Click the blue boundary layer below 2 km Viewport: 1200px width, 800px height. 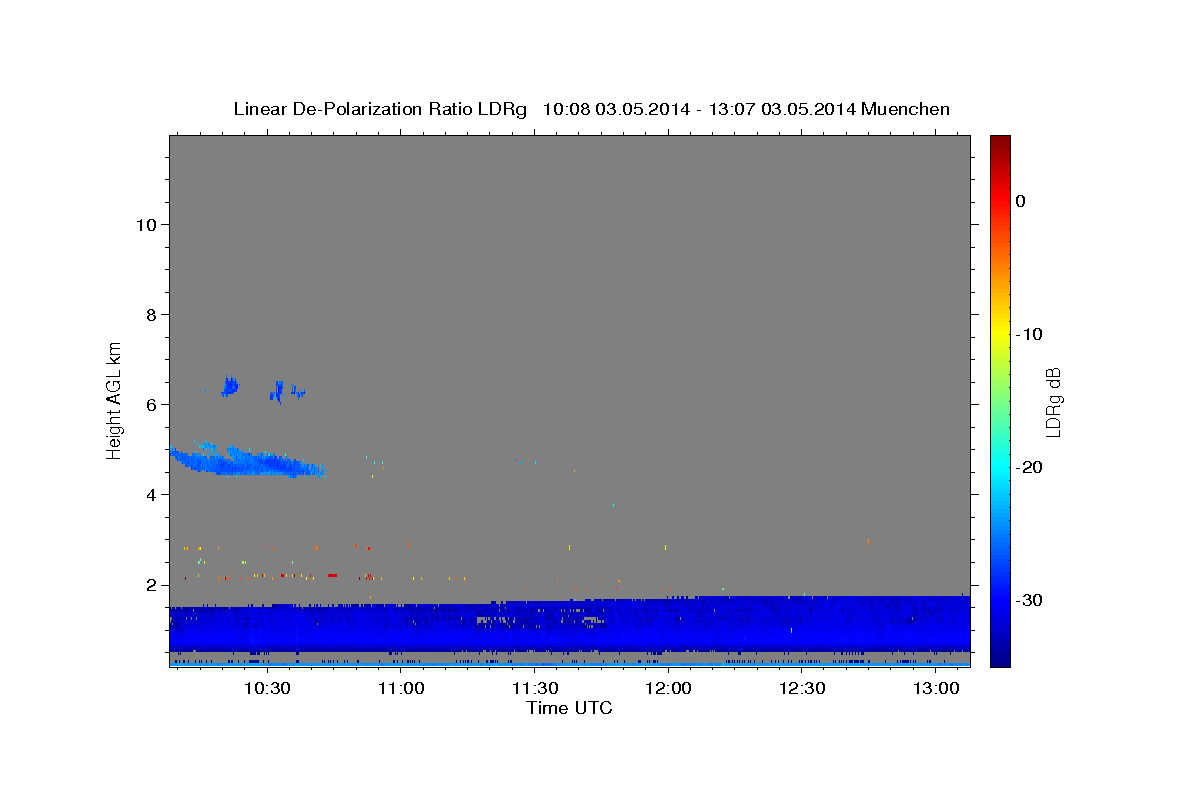[569, 625]
